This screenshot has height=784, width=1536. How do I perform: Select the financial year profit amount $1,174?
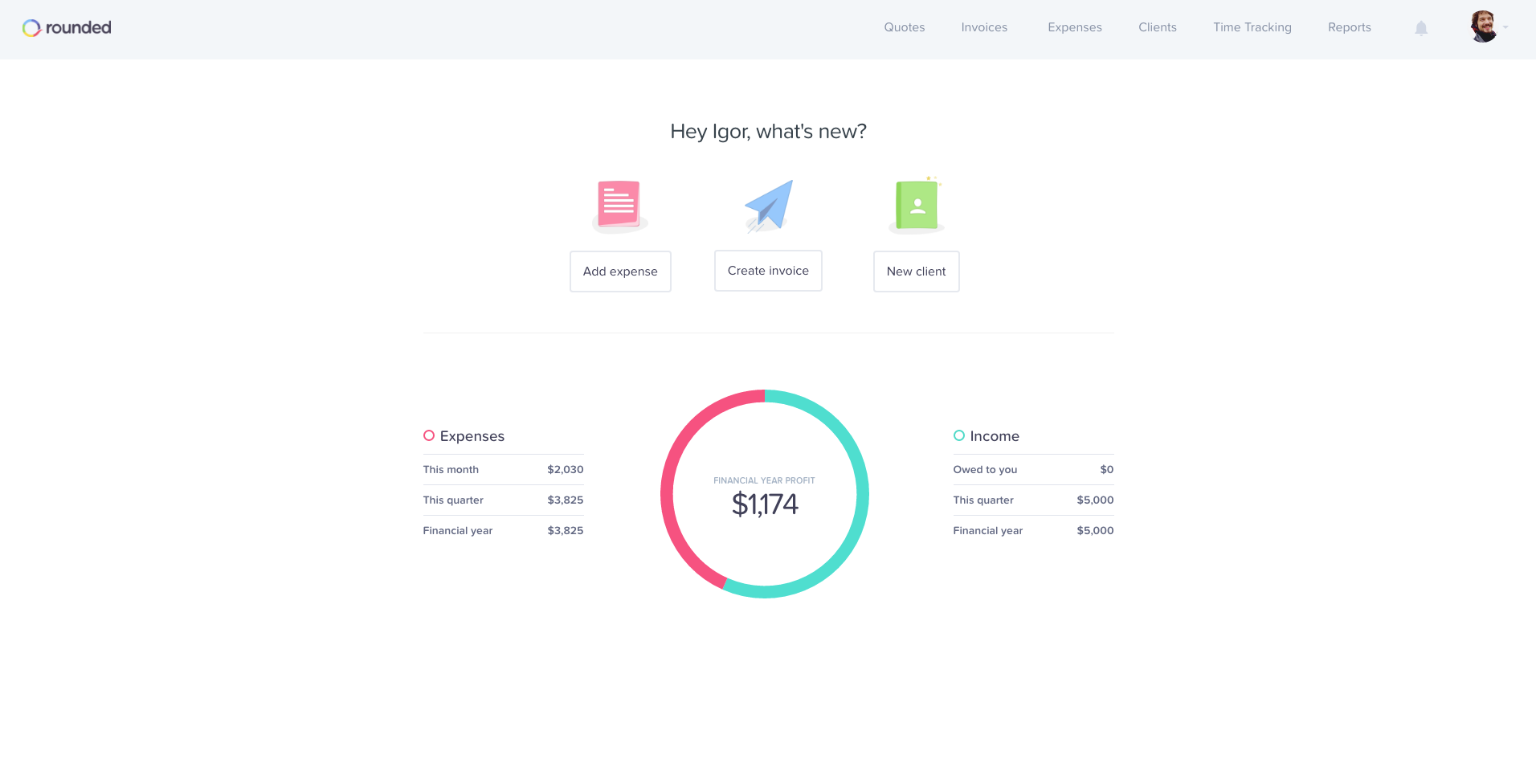[x=764, y=504]
